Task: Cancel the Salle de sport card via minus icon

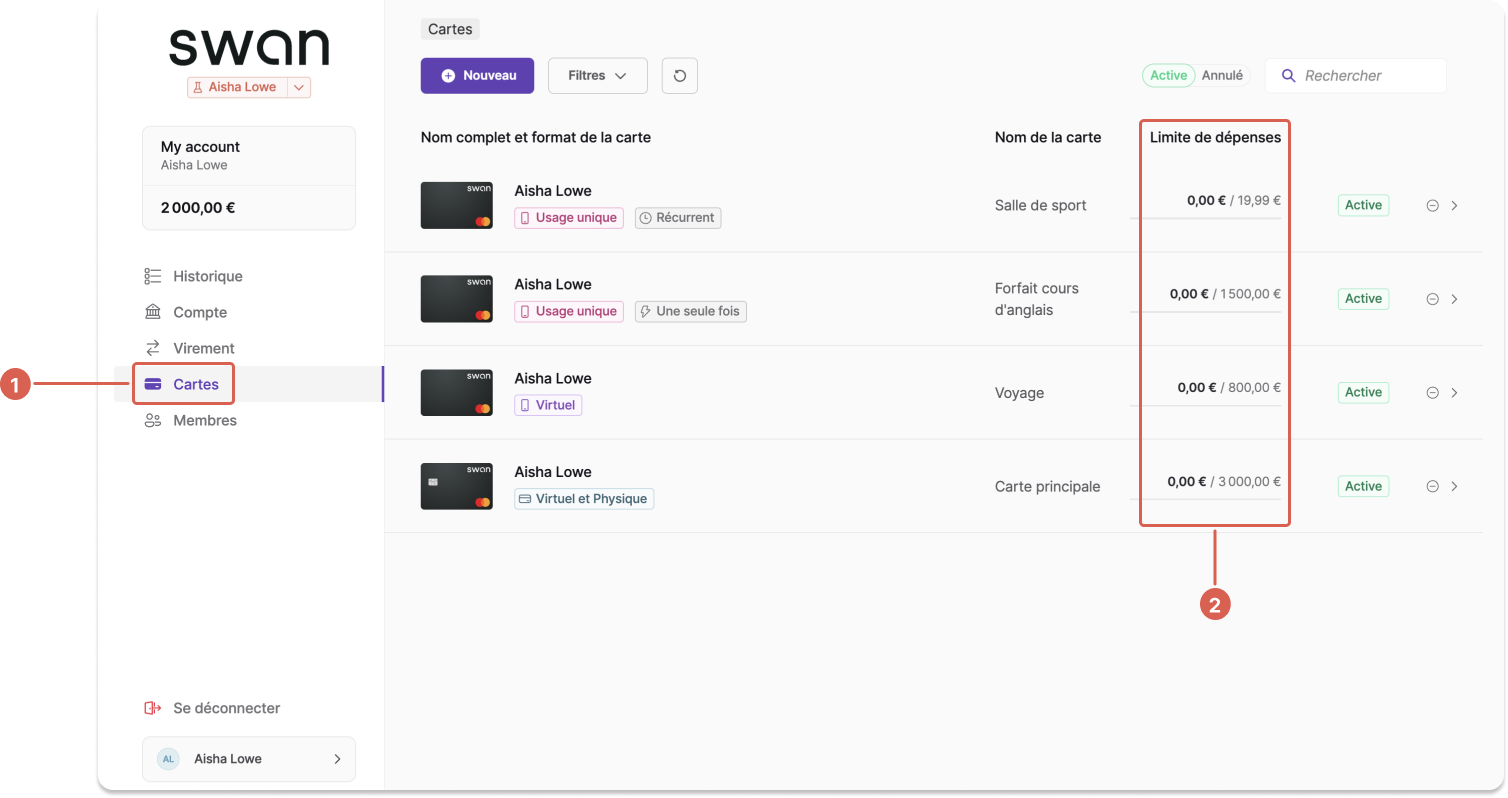Action: pos(1432,205)
